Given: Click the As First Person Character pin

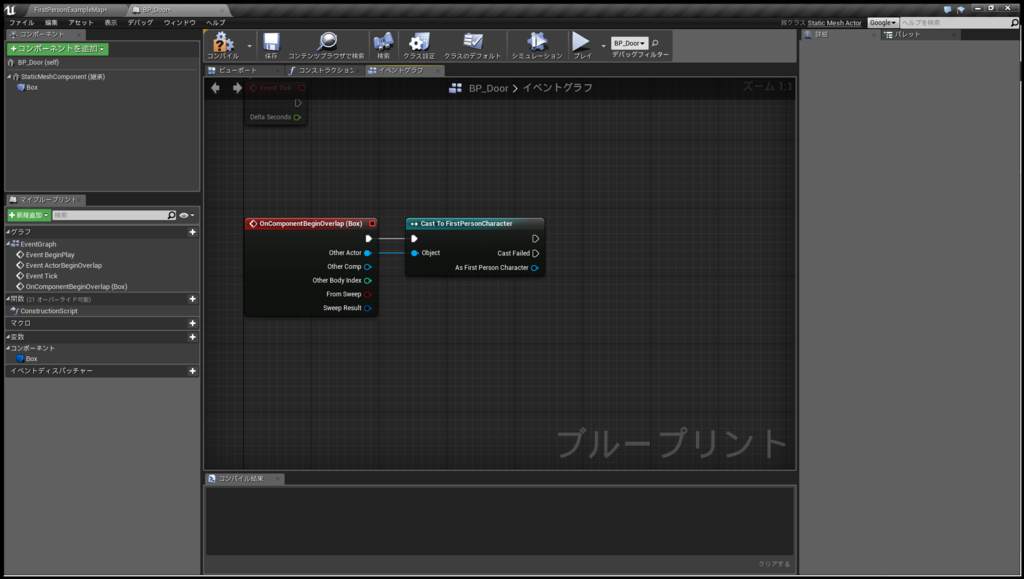Looking at the screenshot, I should coord(535,268).
